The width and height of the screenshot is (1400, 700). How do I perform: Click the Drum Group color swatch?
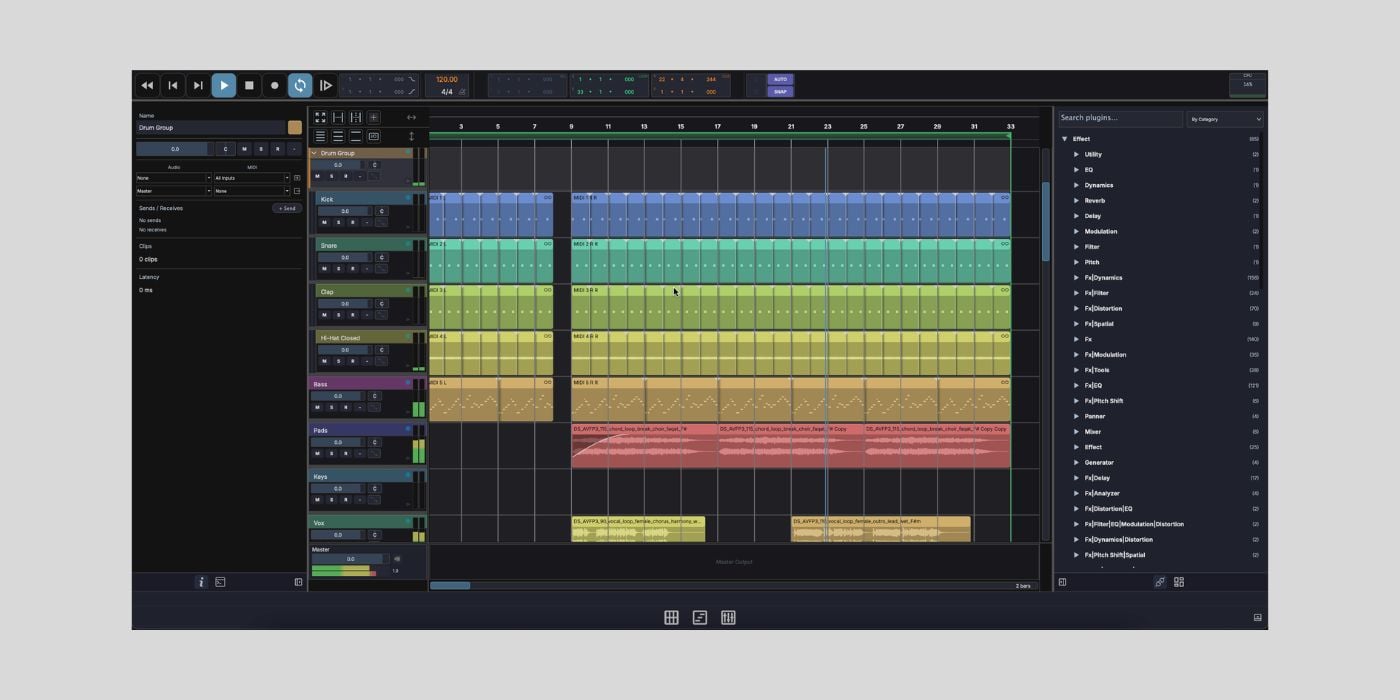point(294,127)
